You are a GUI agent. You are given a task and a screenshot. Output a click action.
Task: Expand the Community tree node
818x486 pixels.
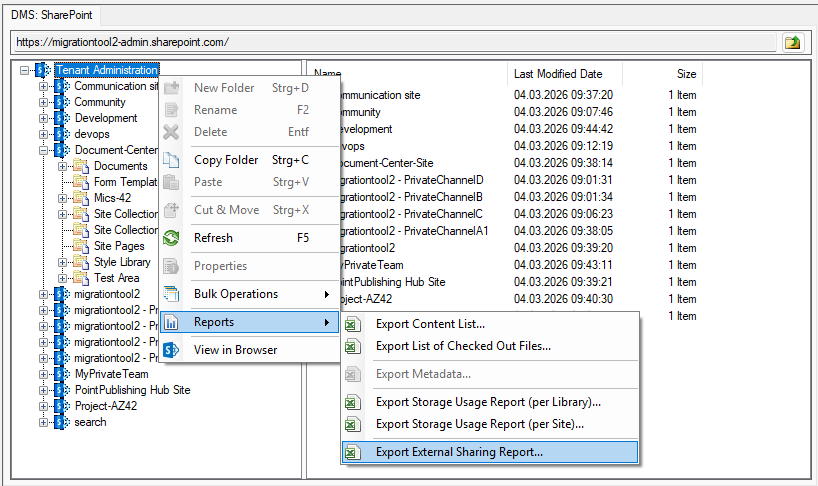(x=44, y=102)
